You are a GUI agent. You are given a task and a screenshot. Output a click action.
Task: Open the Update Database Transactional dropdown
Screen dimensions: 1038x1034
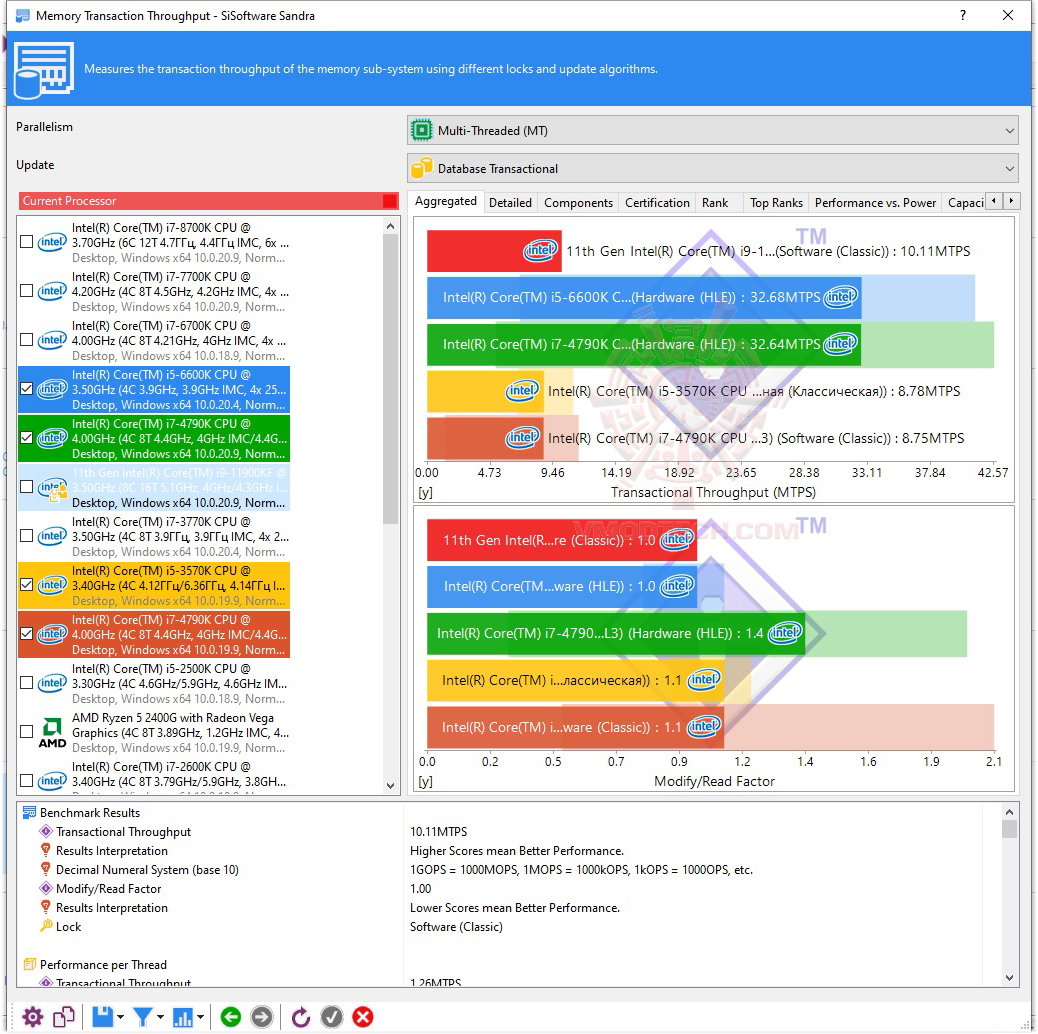[712, 168]
